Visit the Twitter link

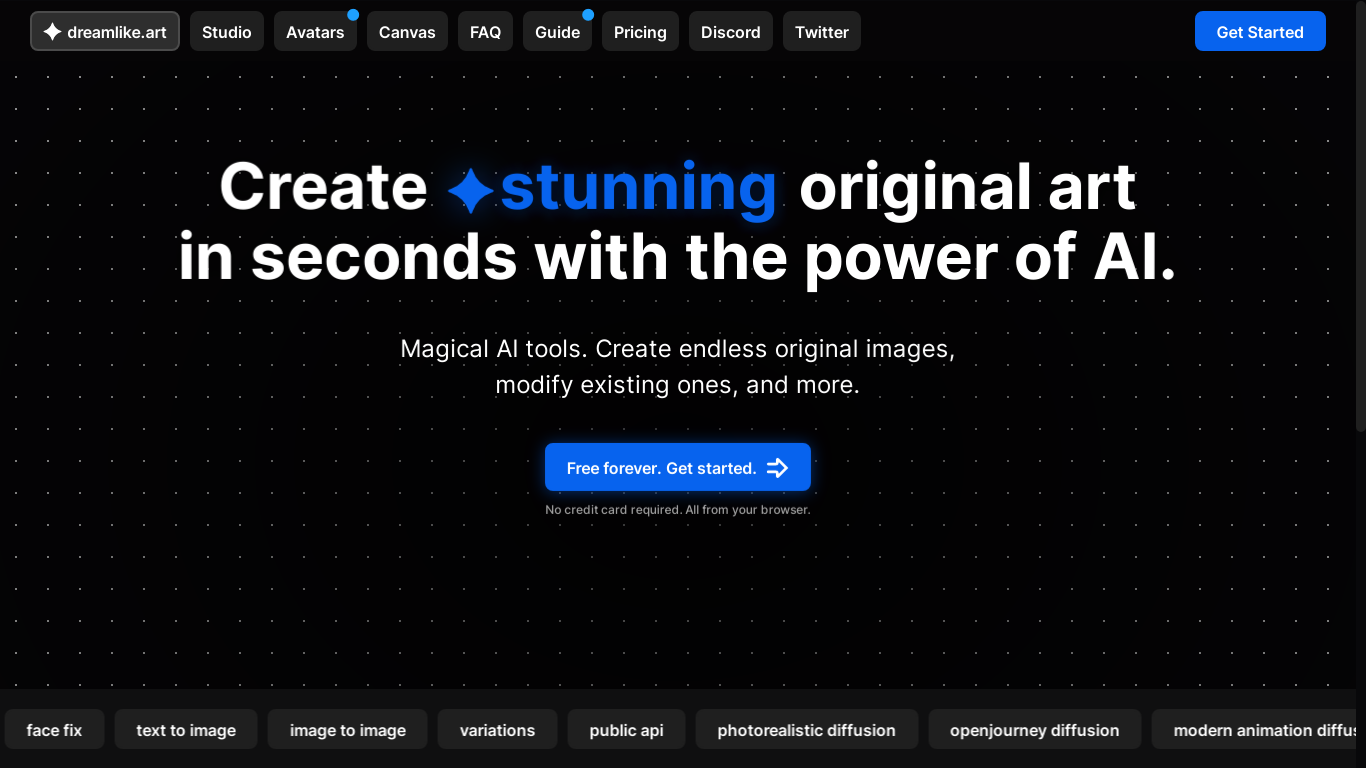(821, 32)
